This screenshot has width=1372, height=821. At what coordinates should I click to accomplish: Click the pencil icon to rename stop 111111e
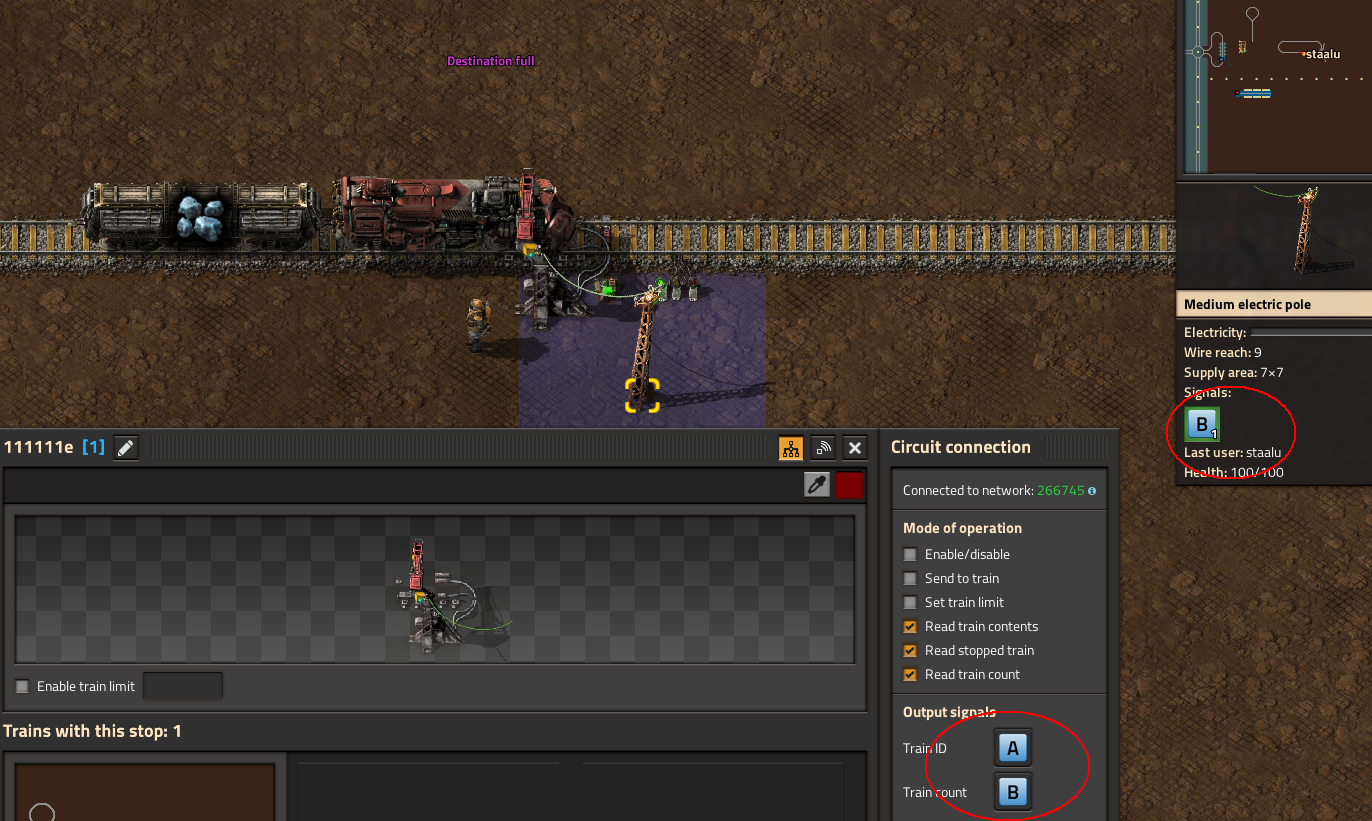(x=125, y=448)
